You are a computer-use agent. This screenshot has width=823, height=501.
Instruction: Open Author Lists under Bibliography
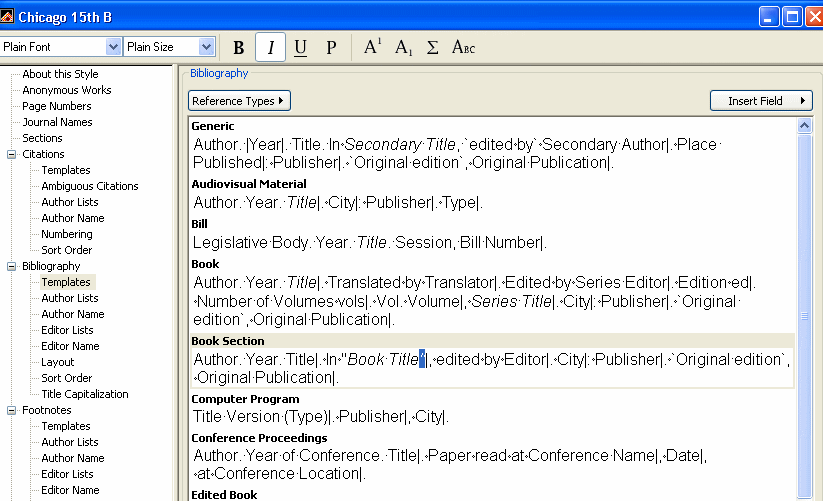click(70, 298)
